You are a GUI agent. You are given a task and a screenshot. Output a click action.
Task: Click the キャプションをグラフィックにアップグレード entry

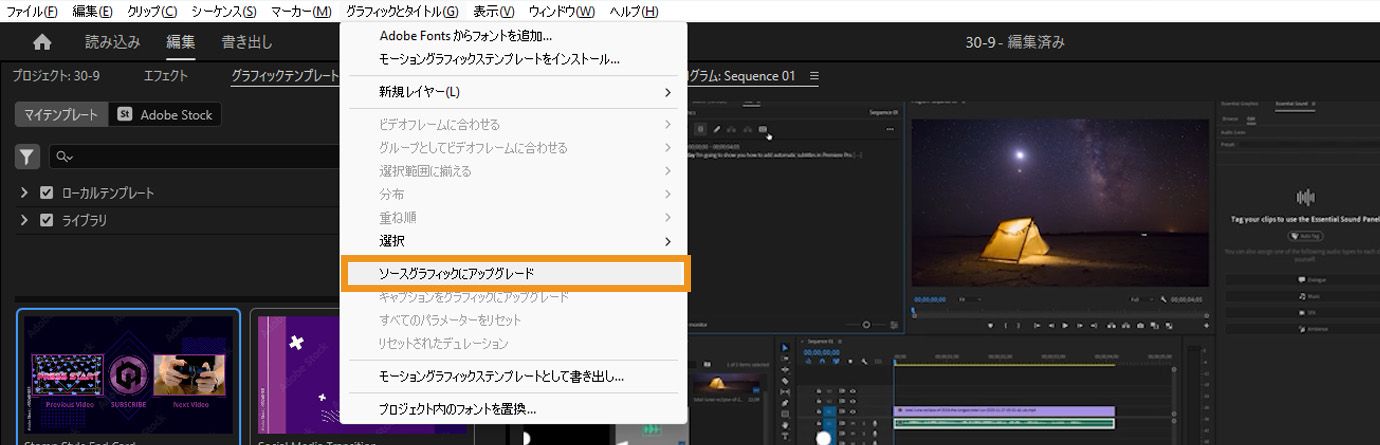click(513, 297)
